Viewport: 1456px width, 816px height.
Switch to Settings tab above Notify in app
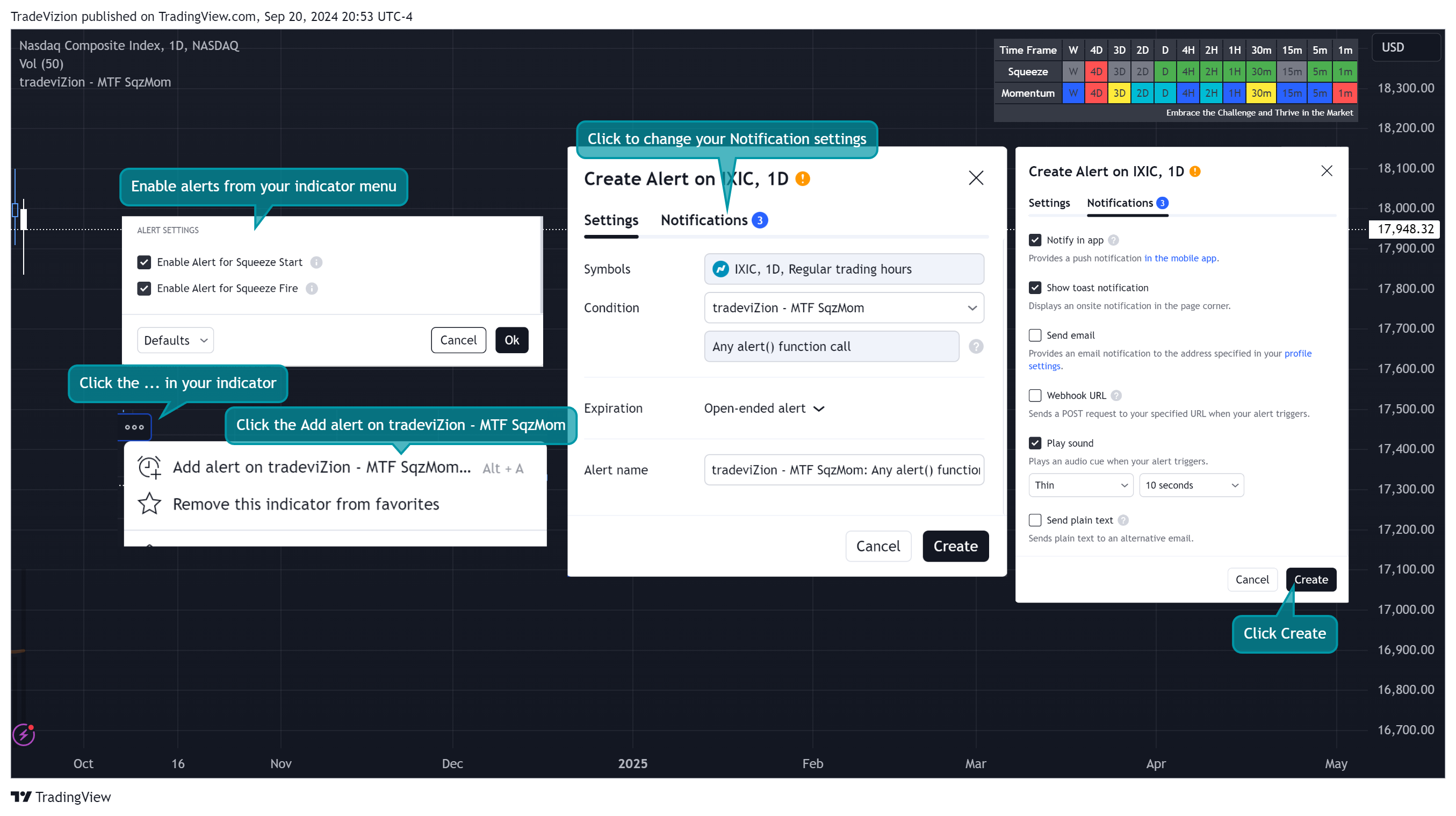[x=1049, y=203]
